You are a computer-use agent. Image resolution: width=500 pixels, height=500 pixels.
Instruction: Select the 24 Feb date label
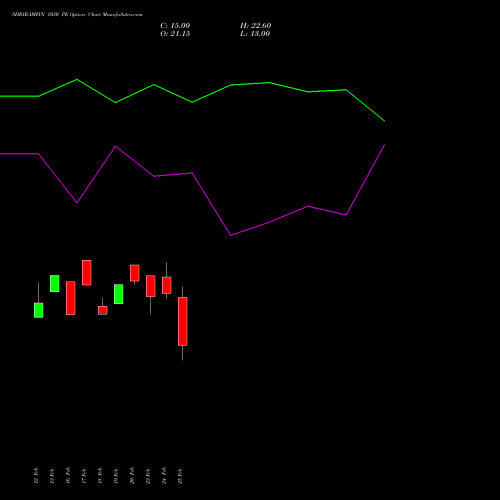tap(164, 476)
